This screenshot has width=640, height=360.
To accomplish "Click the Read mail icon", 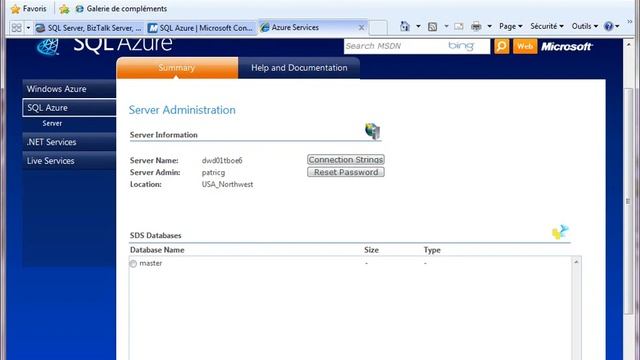I will click(458, 27).
